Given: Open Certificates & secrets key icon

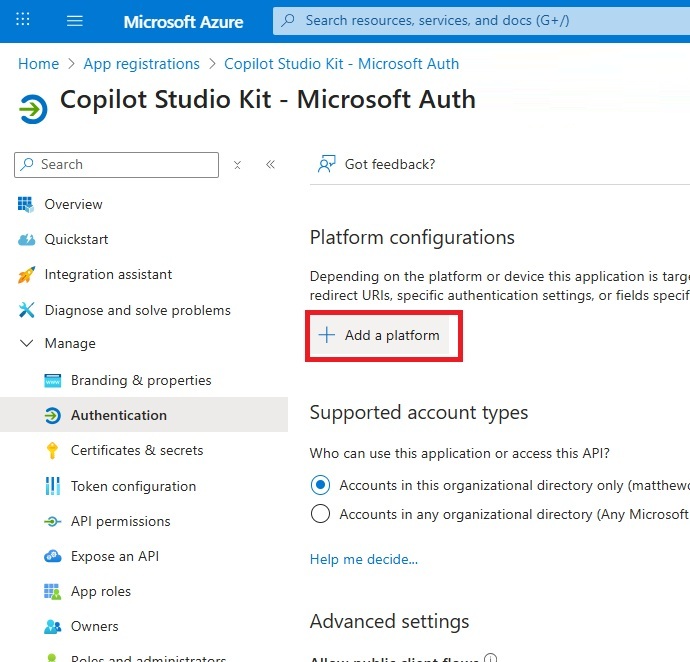Looking at the screenshot, I should [53, 451].
